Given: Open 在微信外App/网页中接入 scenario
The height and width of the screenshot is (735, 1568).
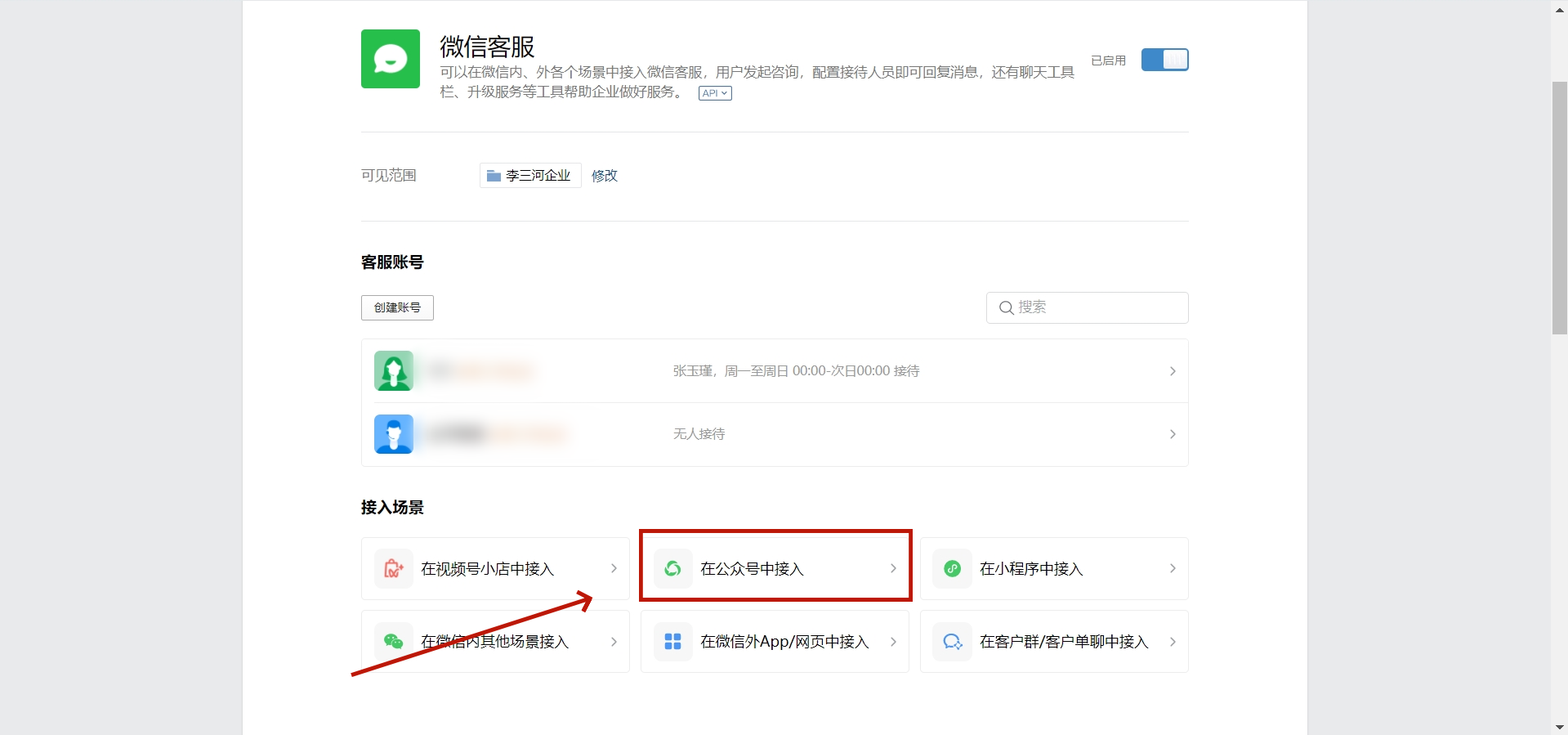Looking at the screenshot, I should click(775, 642).
